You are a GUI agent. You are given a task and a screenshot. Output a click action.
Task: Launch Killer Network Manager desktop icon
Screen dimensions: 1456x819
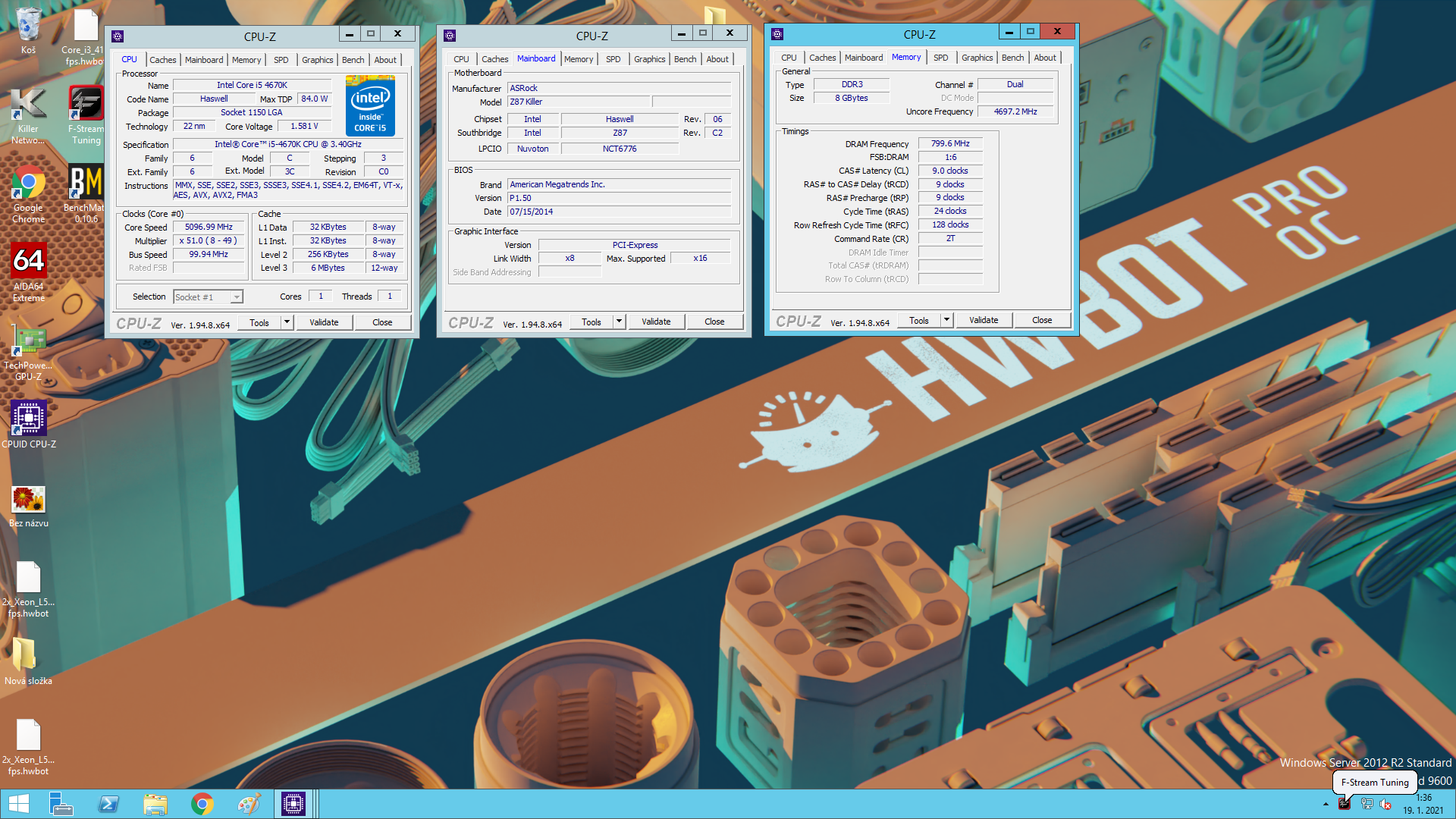[28, 115]
